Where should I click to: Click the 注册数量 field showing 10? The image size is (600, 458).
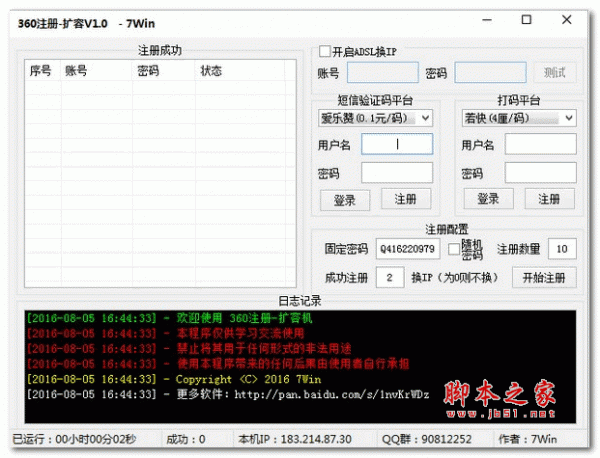(562, 249)
